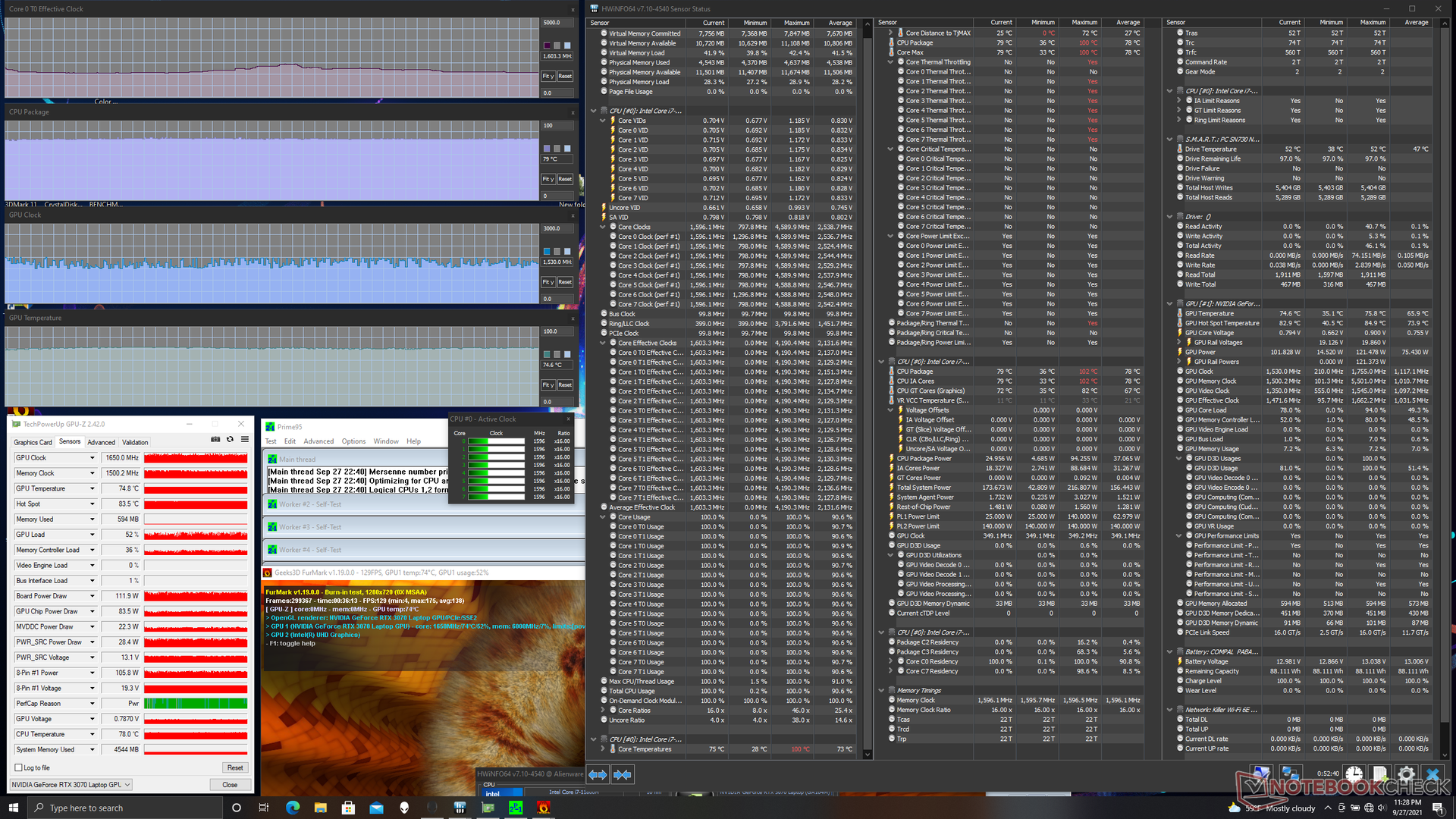Click GPU-Z refresh icon
The height and width of the screenshot is (819, 1456).
coord(230,439)
